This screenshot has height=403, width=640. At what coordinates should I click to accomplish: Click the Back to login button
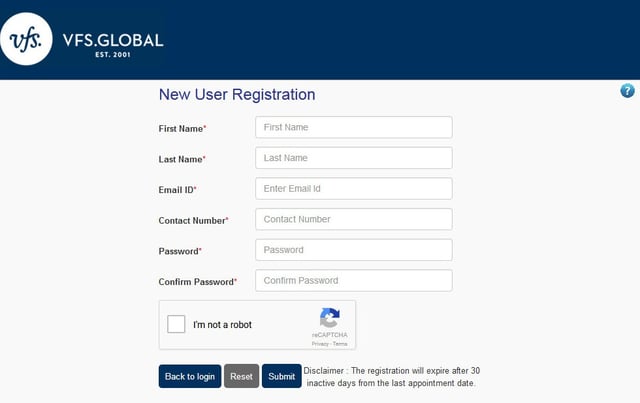coord(190,376)
